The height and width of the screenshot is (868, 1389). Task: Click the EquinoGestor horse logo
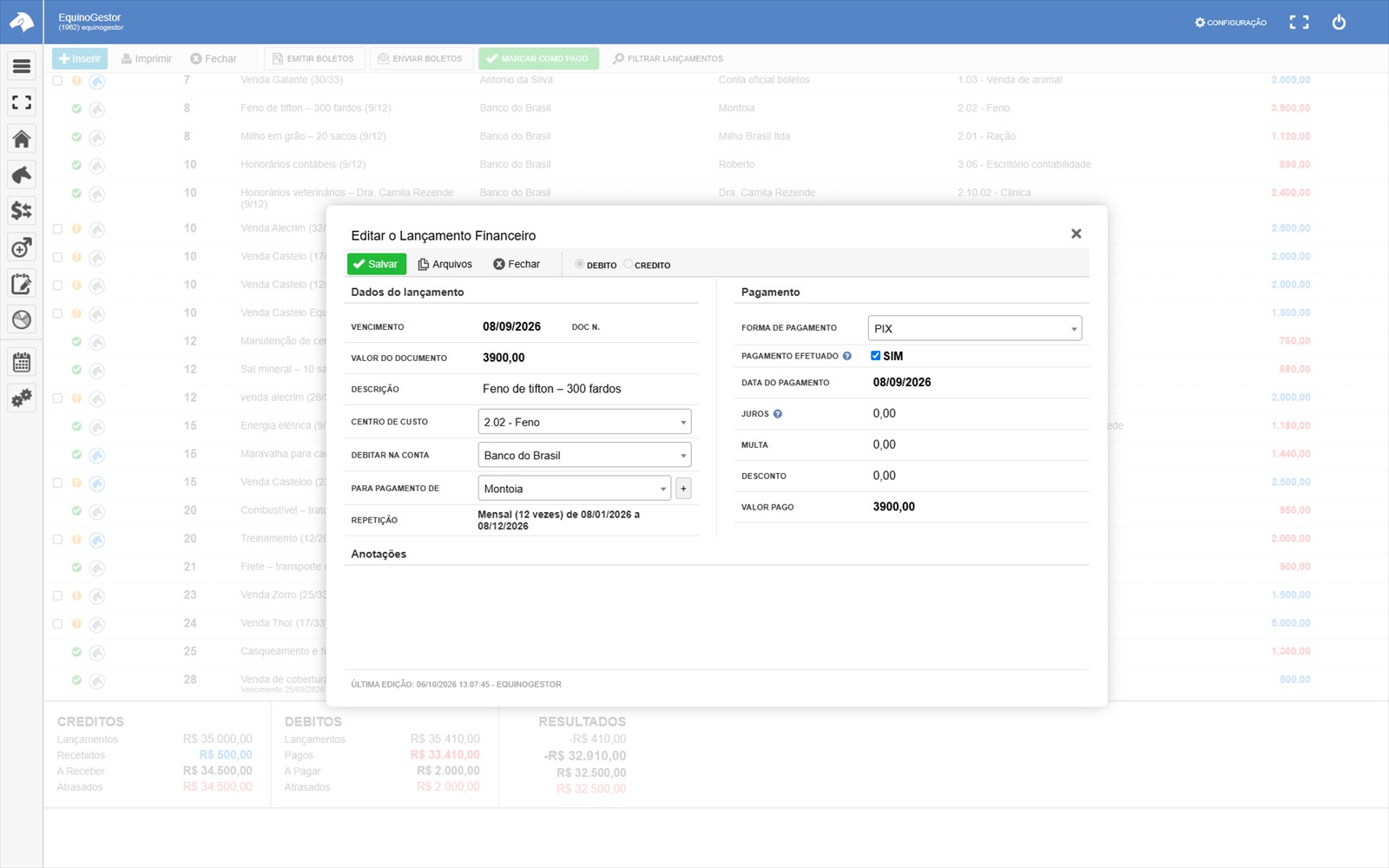coord(22,22)
